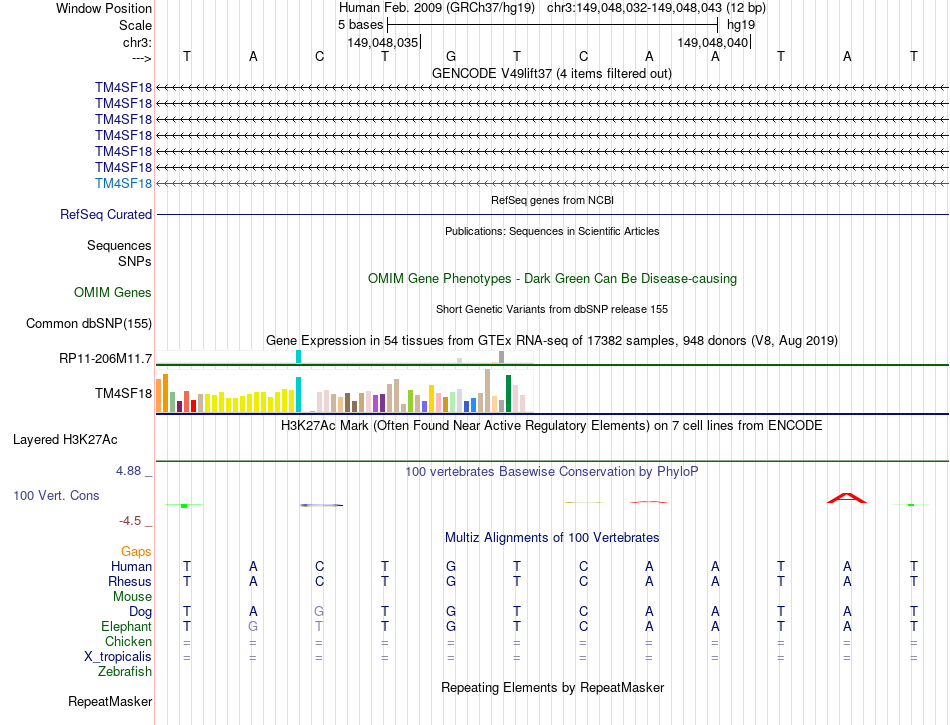Click the RepeatMasker track label
The image size is (950, 725).
(110, 701)
